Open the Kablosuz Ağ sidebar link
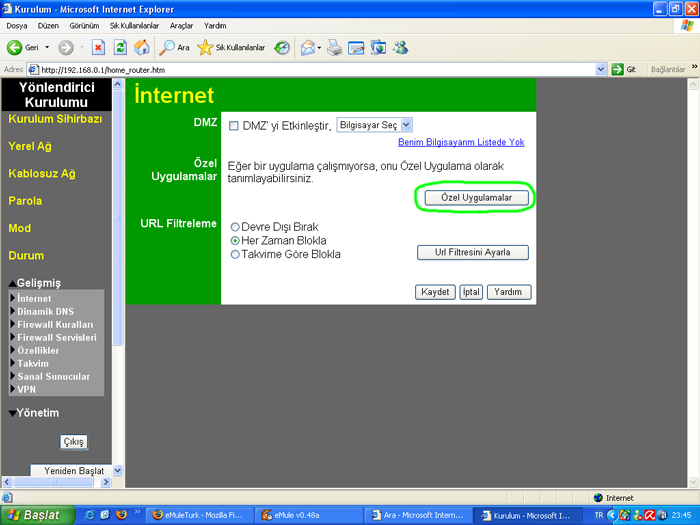The width and height of the screenshot is (700, 525). tap(42, 174)
